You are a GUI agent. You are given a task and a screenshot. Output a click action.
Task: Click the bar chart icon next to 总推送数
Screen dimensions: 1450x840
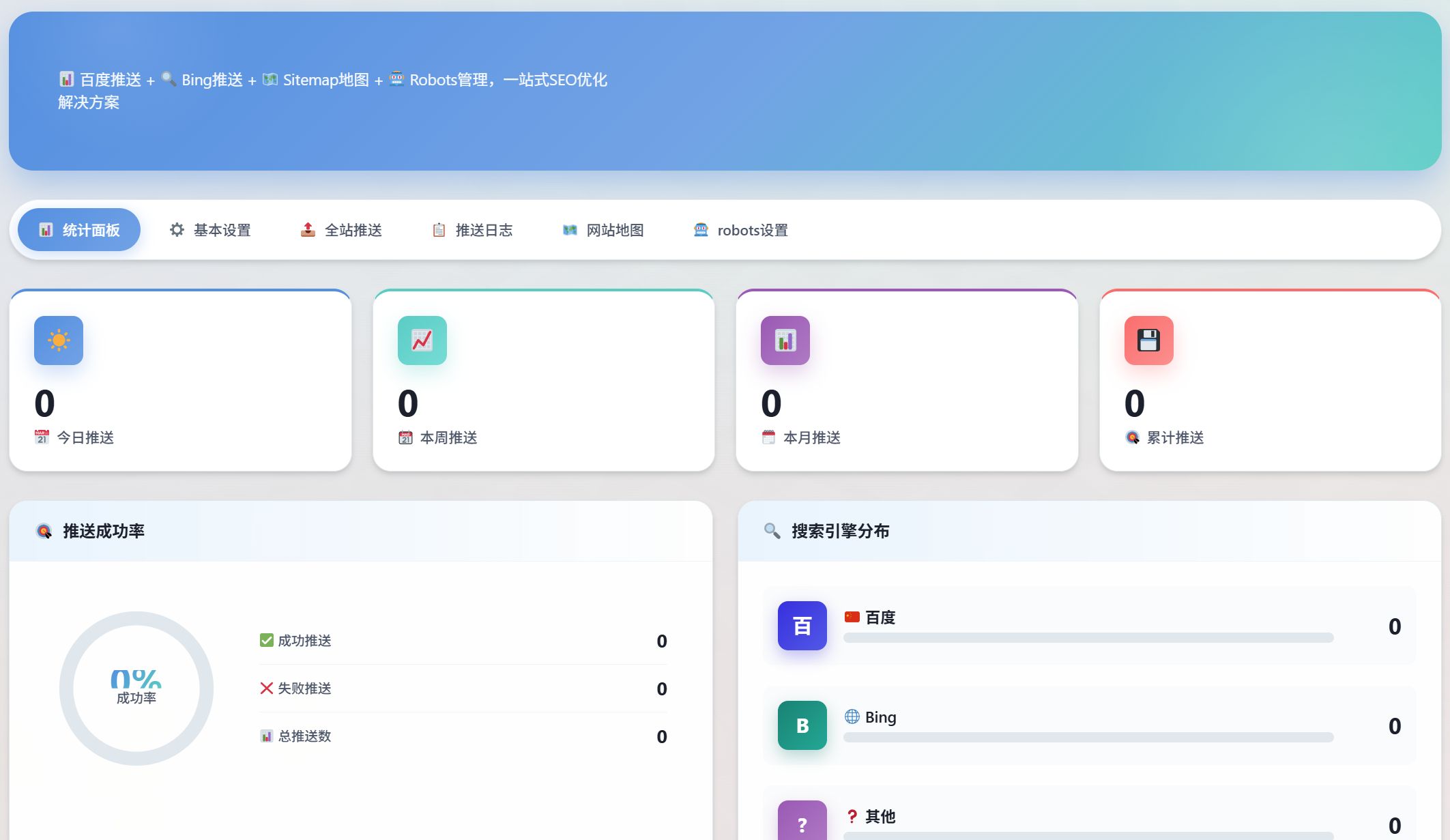(x=267, y=736)
